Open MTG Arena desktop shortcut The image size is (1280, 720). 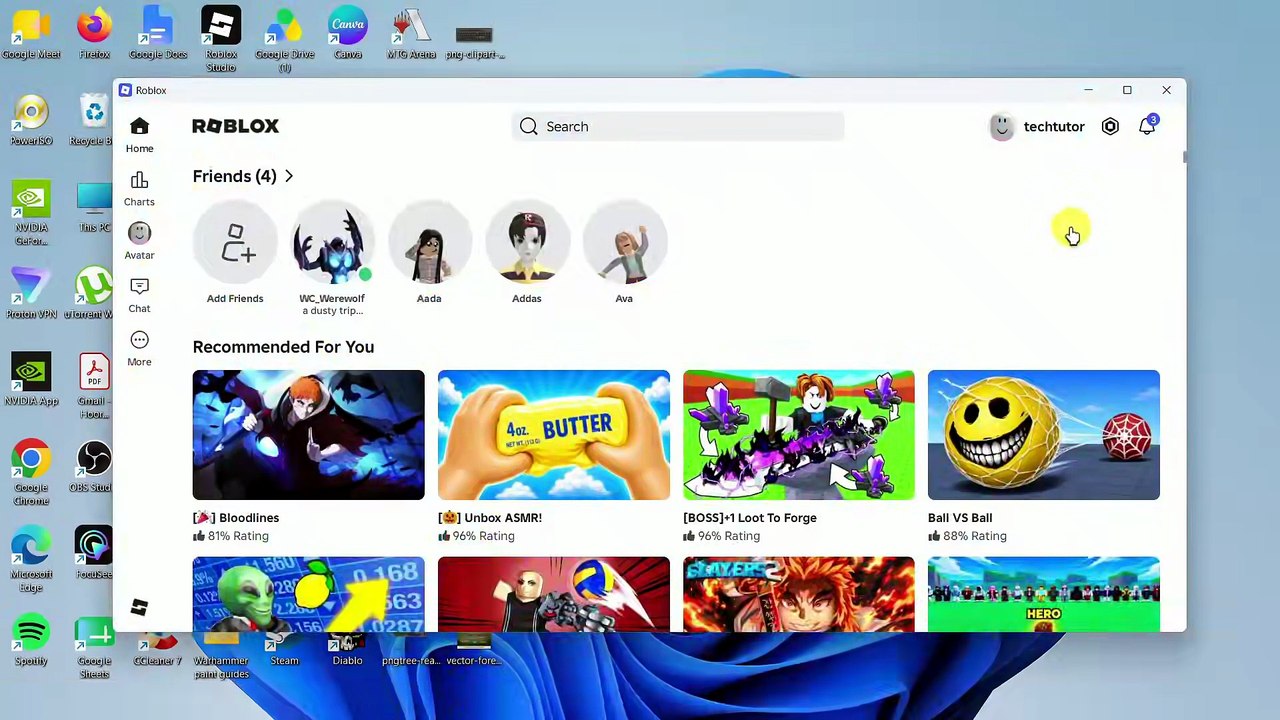(411, 34)
